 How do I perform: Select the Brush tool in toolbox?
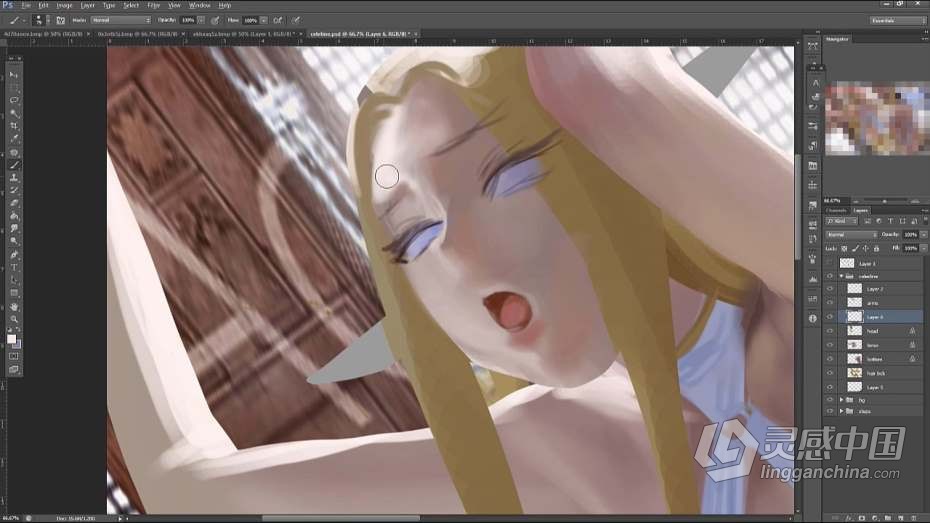click(14, 165)
